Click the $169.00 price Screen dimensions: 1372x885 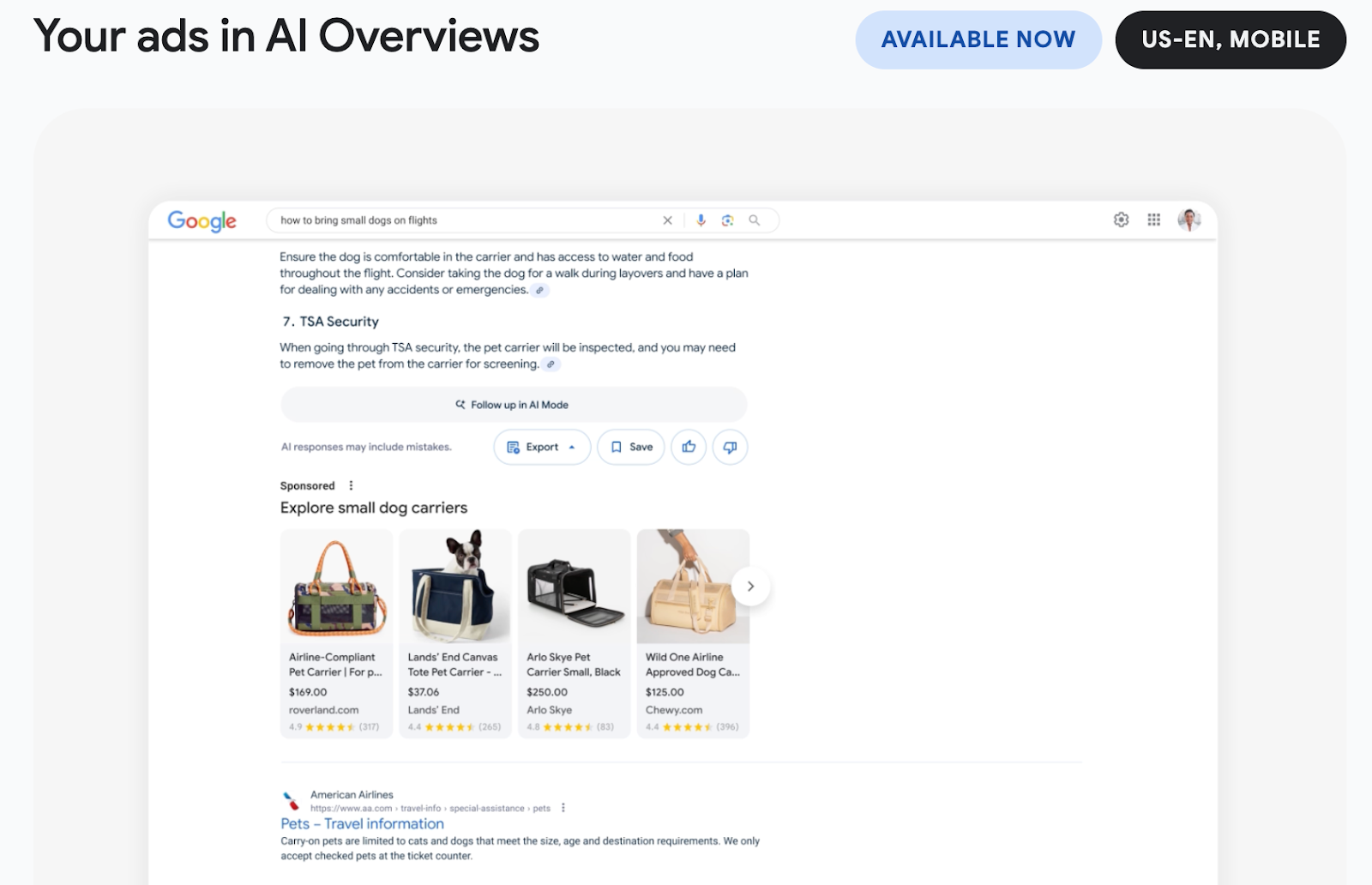coord(308,692)
